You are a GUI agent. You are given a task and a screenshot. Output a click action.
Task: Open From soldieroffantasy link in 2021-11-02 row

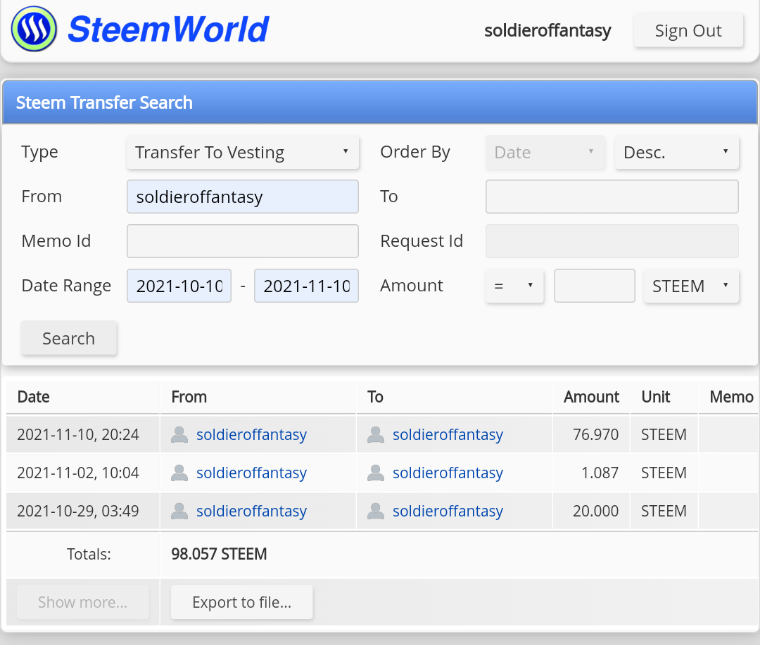252,472
